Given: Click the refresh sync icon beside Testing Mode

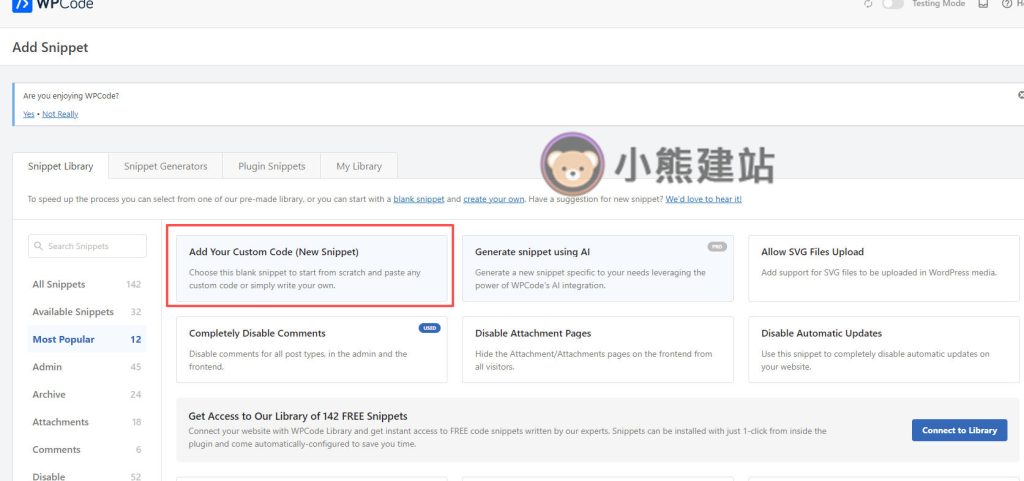Looking at the screenshot, I should click(x=868, y=4).
